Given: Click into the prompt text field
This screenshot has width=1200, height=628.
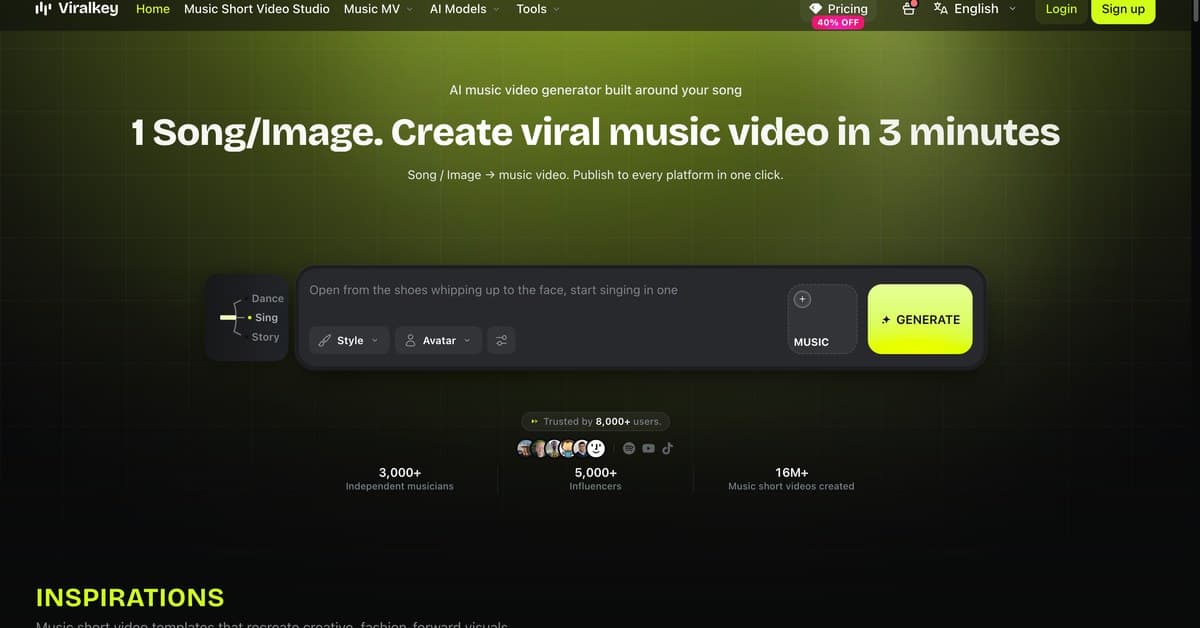Looking at the screenshot, I should [x=540, y=290].
